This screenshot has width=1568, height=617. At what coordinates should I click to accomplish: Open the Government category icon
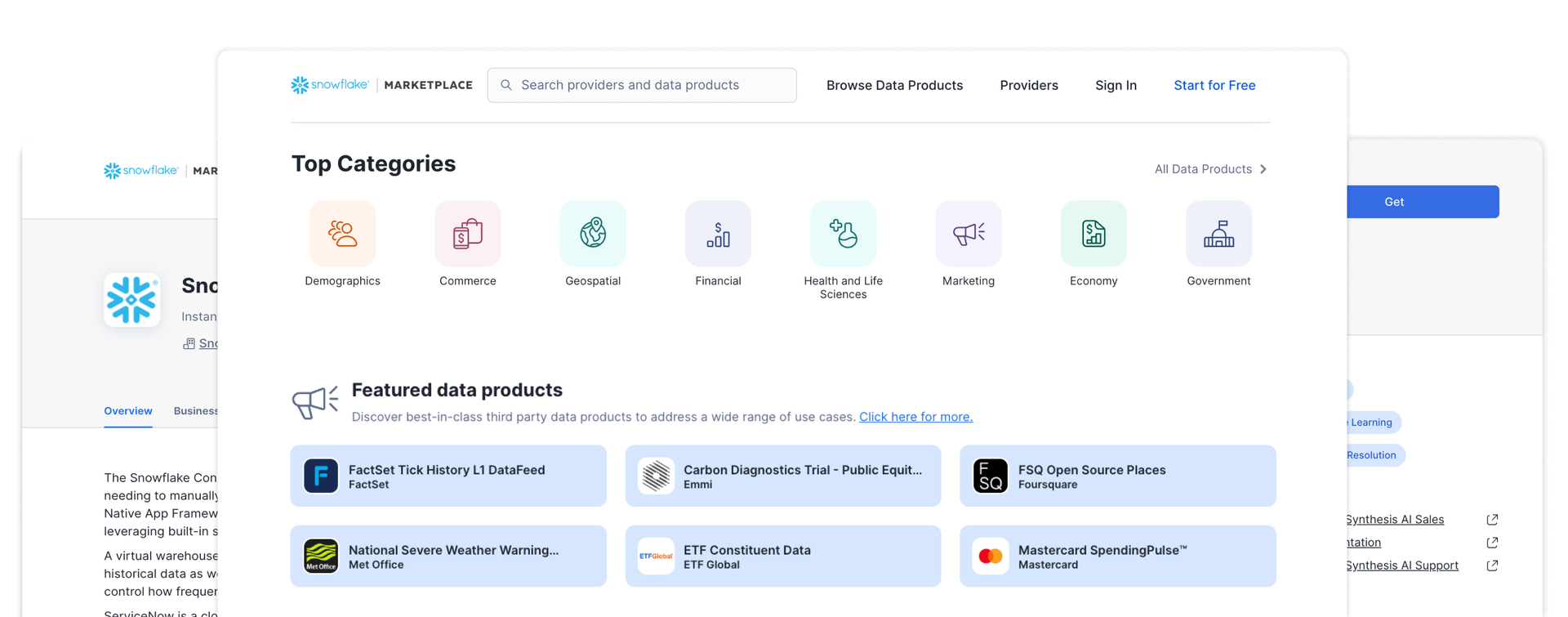1218,234
